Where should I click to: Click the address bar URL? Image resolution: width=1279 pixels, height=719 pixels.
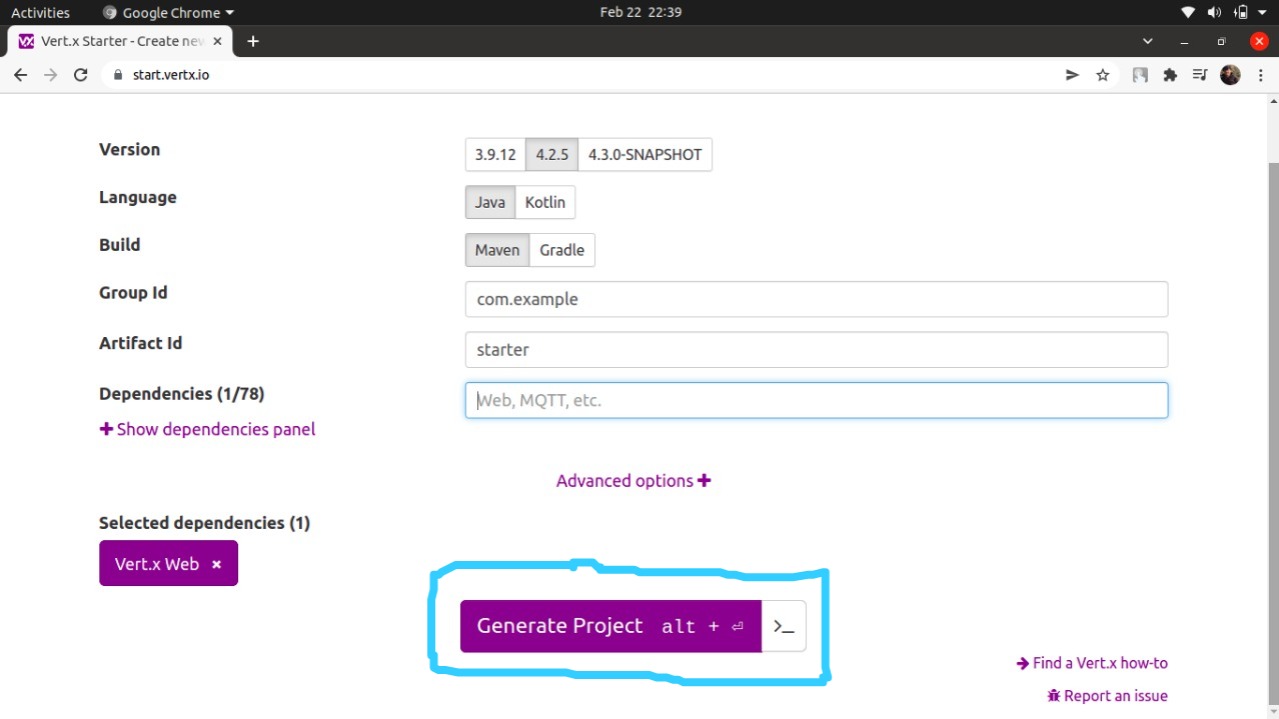[x=171, y=75]
